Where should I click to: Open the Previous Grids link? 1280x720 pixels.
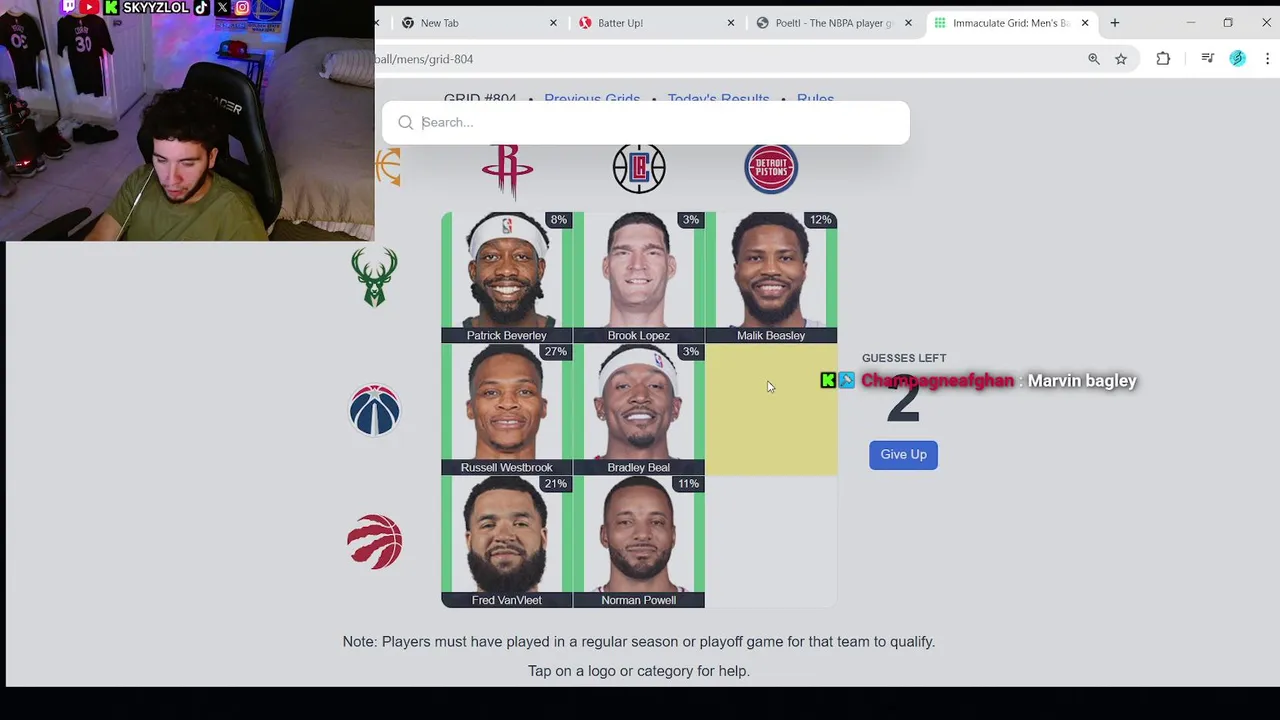click(592, 98)
